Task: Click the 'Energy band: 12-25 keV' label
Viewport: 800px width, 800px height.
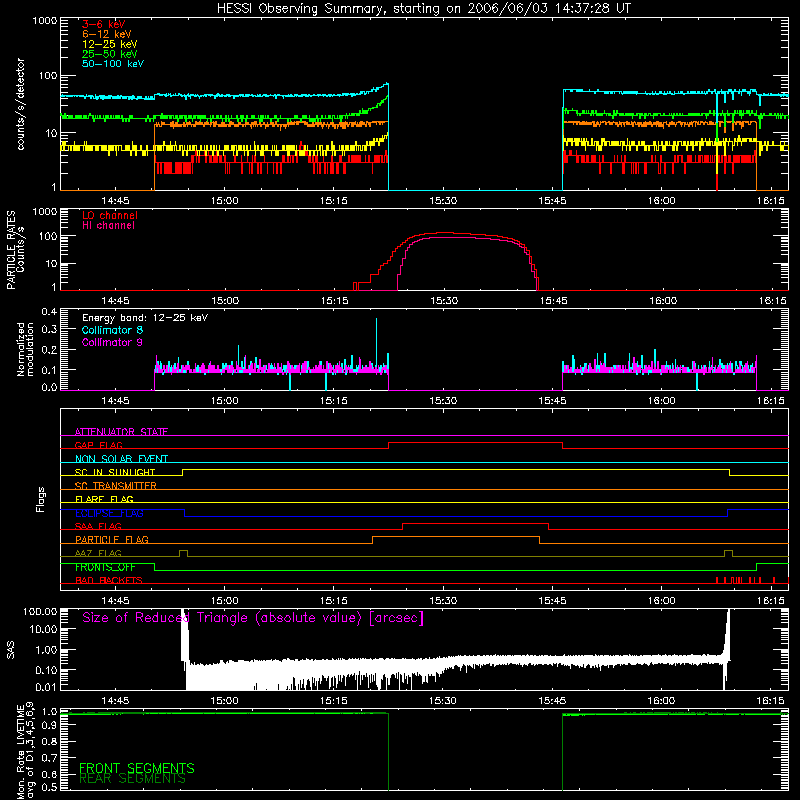Action: 145,318
